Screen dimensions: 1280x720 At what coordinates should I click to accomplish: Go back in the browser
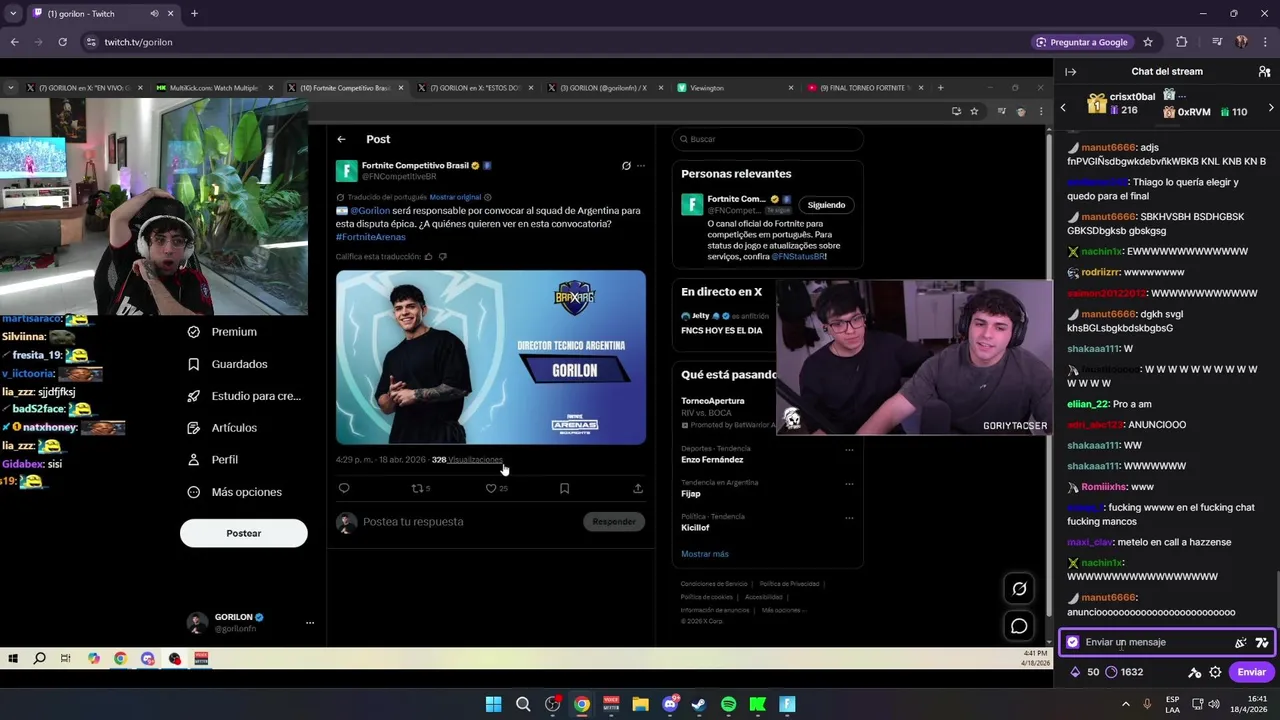(14, 42)
